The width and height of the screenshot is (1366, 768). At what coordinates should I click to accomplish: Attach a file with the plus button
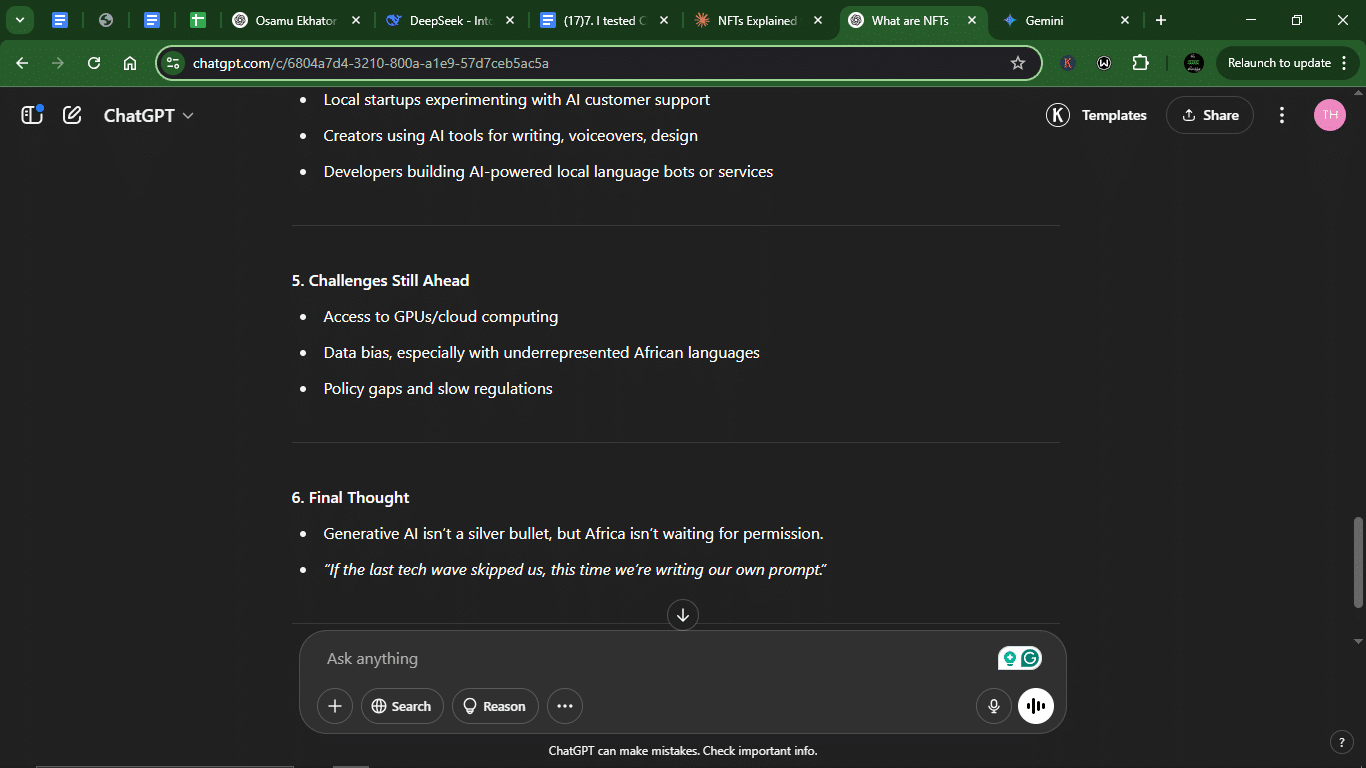click(x=335, y=706)
